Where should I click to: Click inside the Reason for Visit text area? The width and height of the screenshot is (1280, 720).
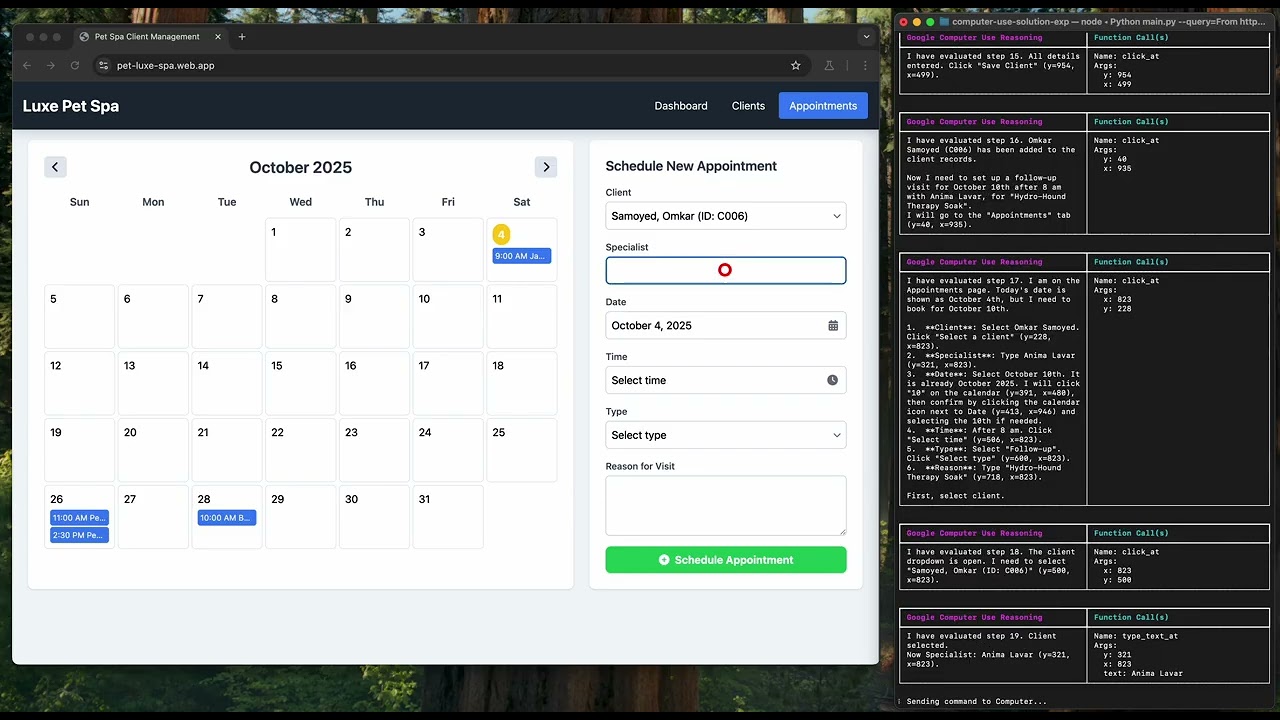click(725, 505)
